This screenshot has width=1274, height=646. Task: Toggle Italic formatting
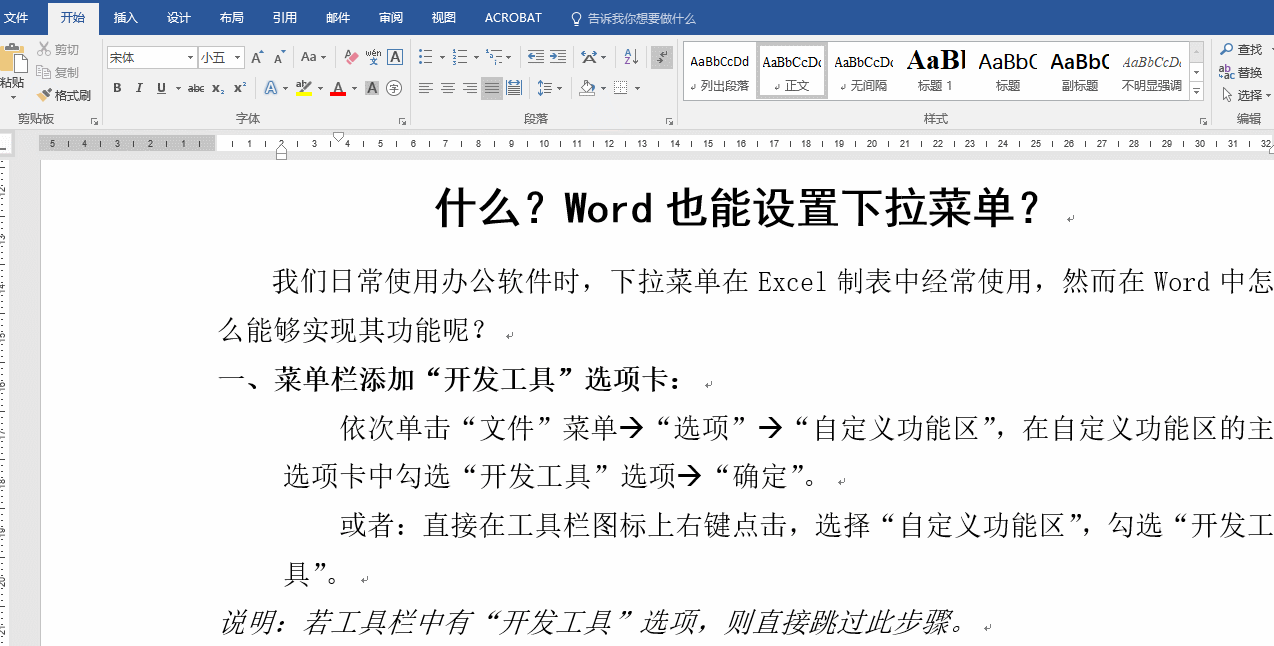pyautogui.click(x=139, y=88)
